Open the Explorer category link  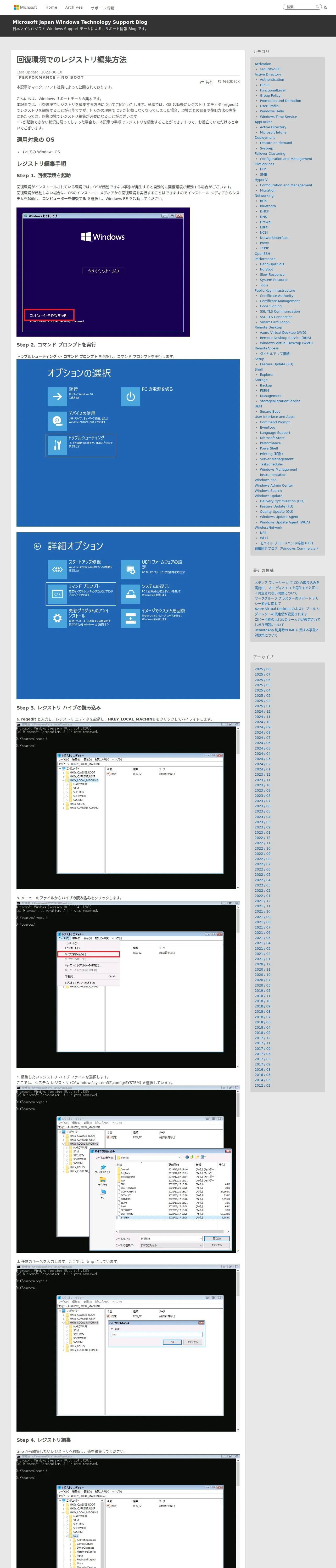pyautogui.click(x=266, y=375)
